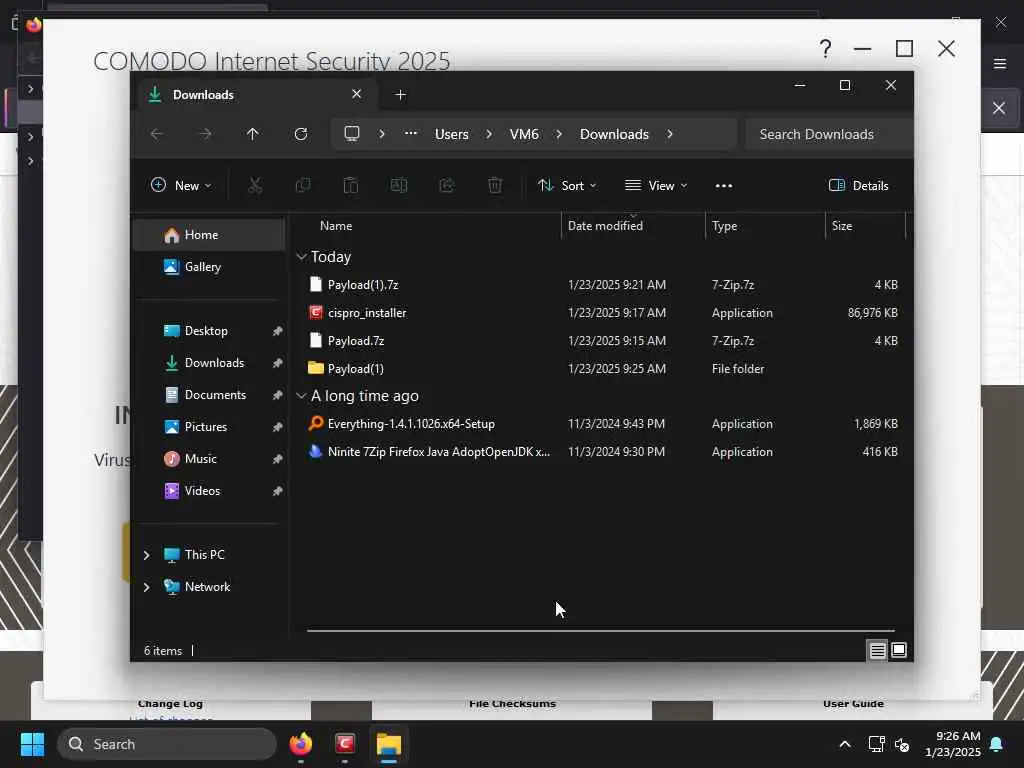Click the Rename icon in toolbar

[x=399, y=185]
